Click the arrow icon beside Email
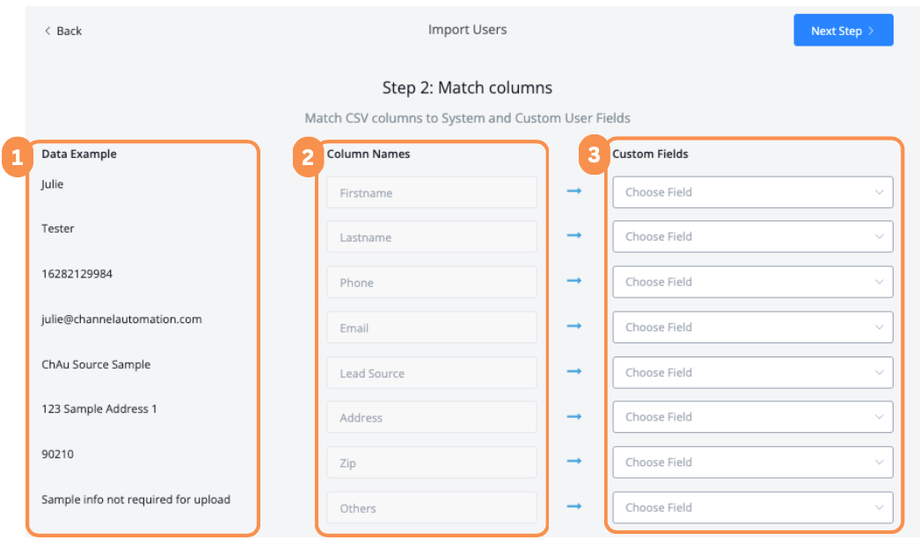Image resolution: width=920 pixels, height=540 pixels. (x=574, y=326)
